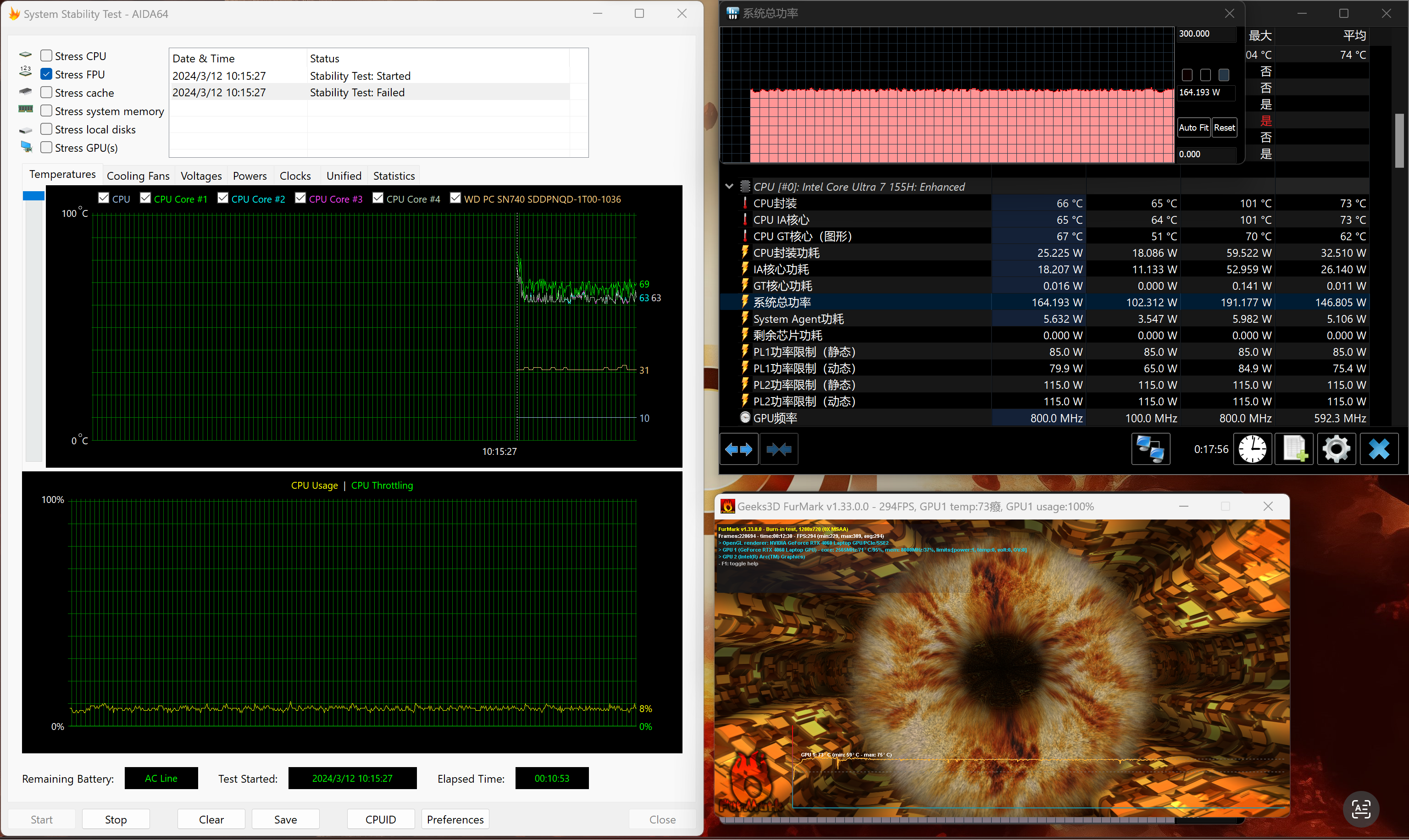Screen dimensions: 1409x840
Task: Click the lightning icon beside 系统总功率
Action: [745, 302]
